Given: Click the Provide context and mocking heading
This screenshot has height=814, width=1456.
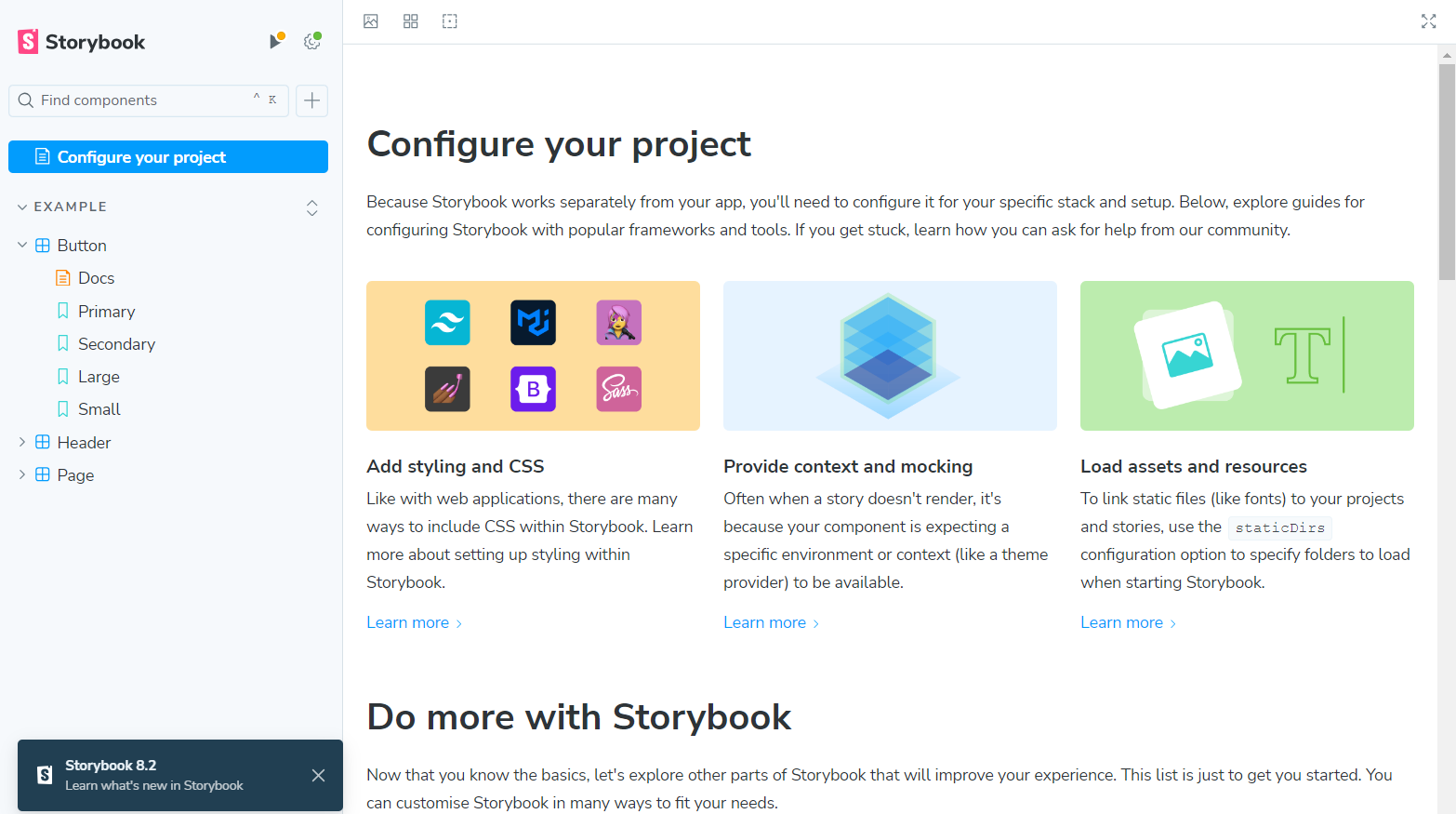Looking at the screenshot, I should [x=848, y=466].
